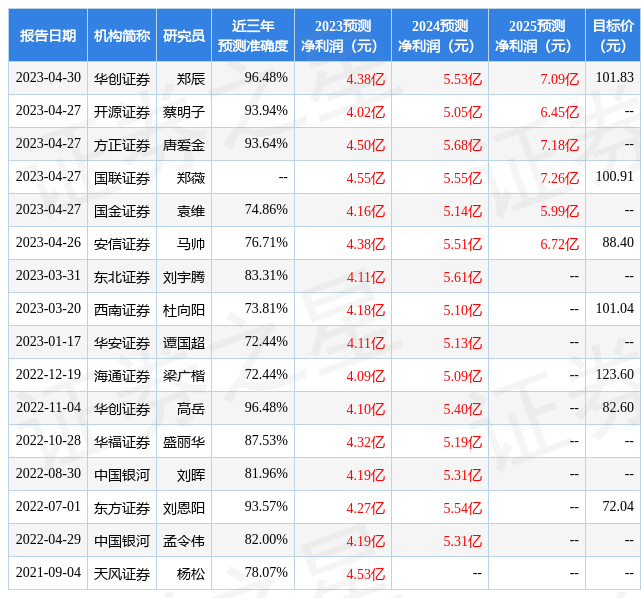
Task: Select researcher 杜向阳
Action: click(x=184, y=310)
